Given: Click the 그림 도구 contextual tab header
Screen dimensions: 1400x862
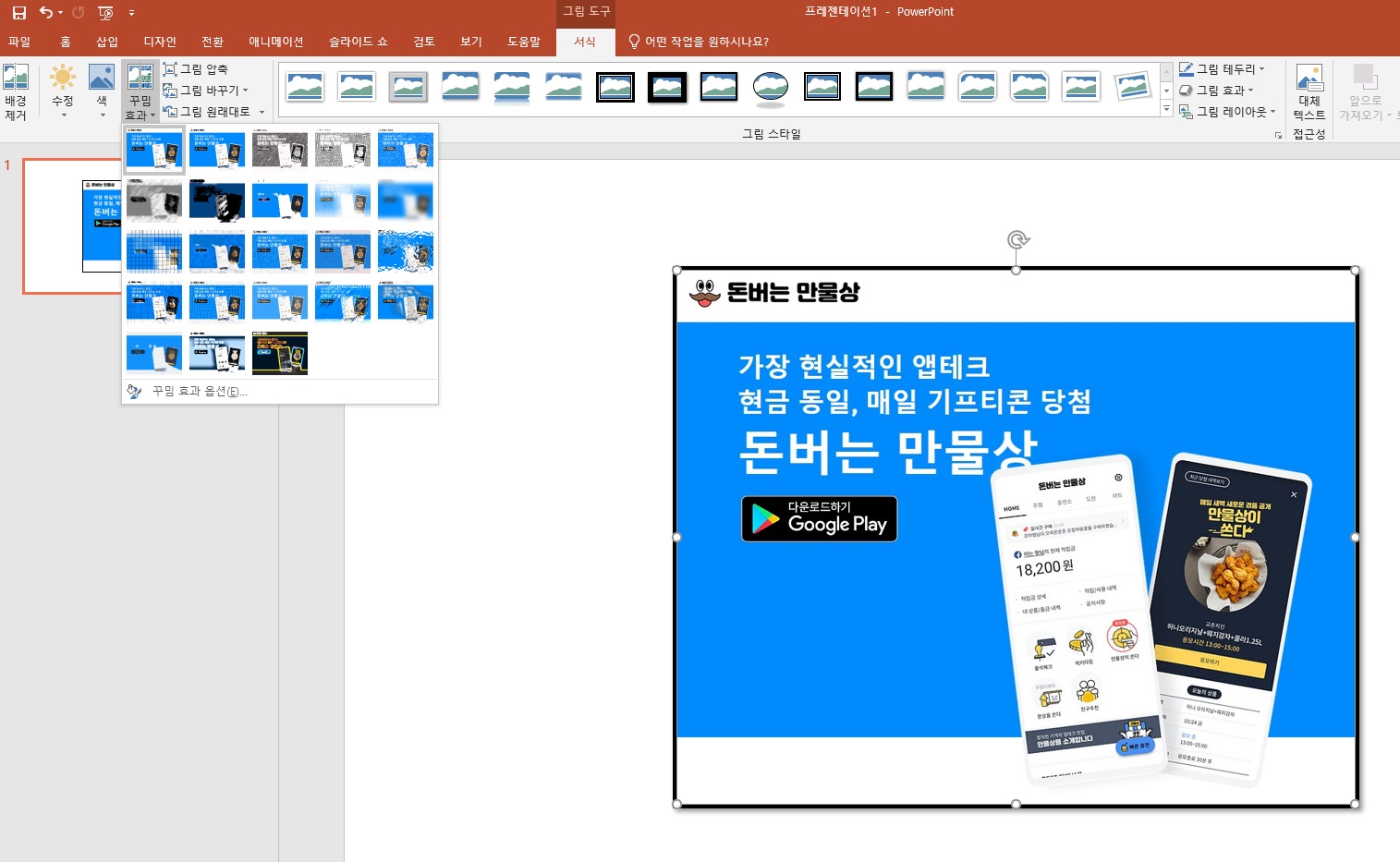Looking at the screenshot, I should pyautogui.click(x=586, y=12).
